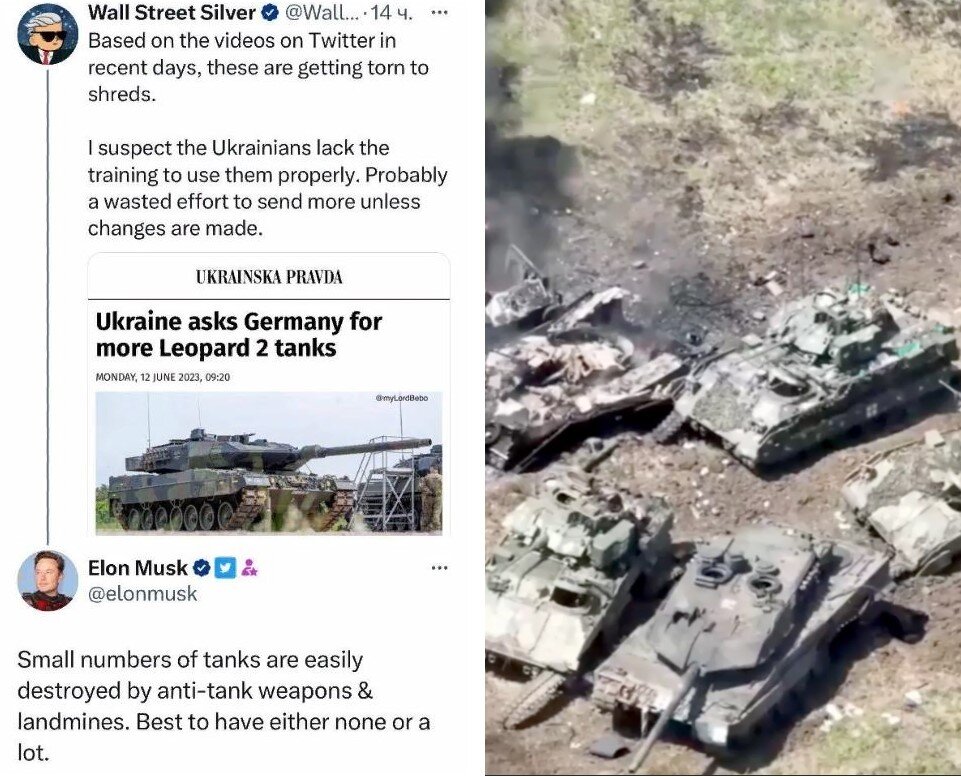
Task: Click Elon Musk's reply text about tanks
Action: [224, 706]
